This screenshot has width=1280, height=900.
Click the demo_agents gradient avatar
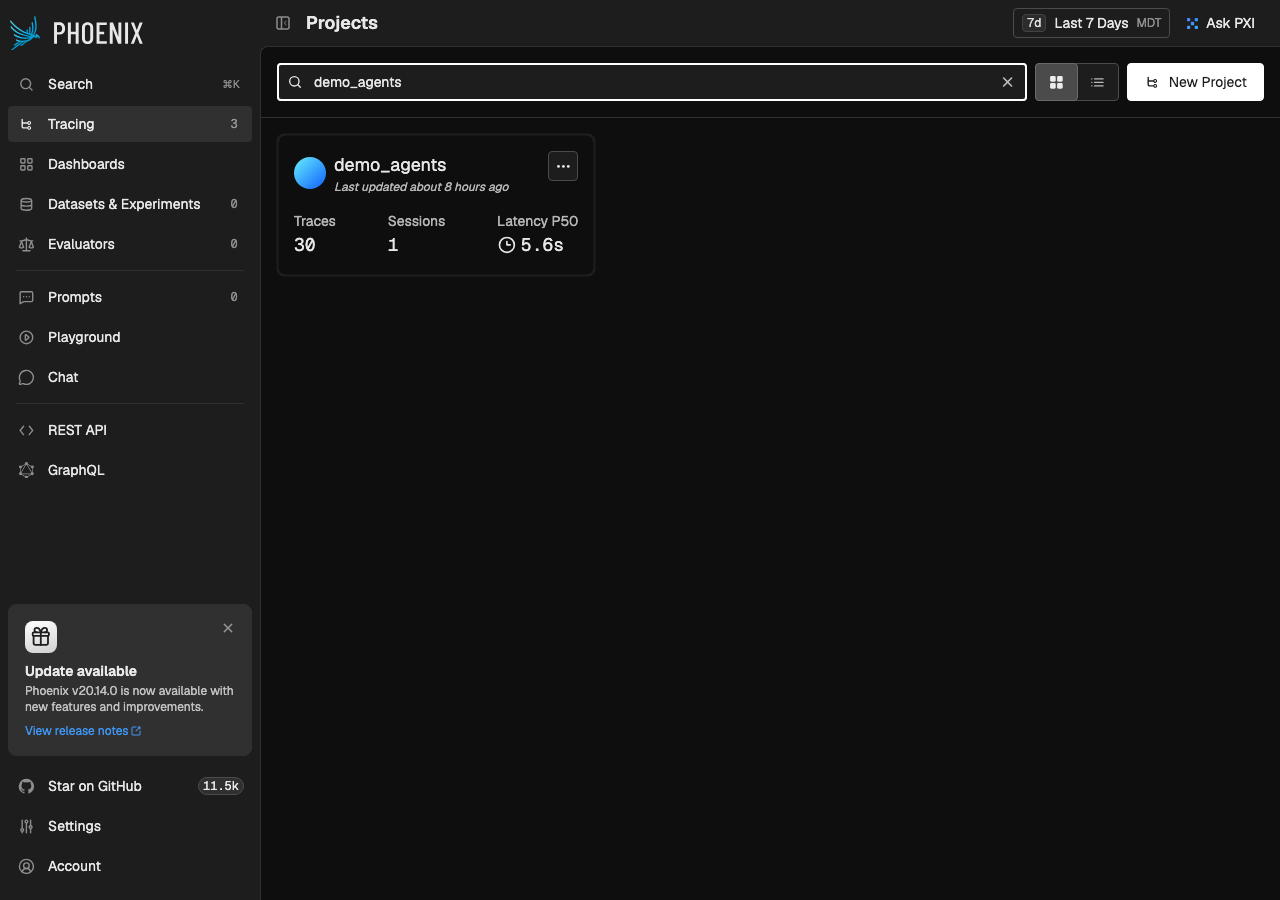click(310, 173)
